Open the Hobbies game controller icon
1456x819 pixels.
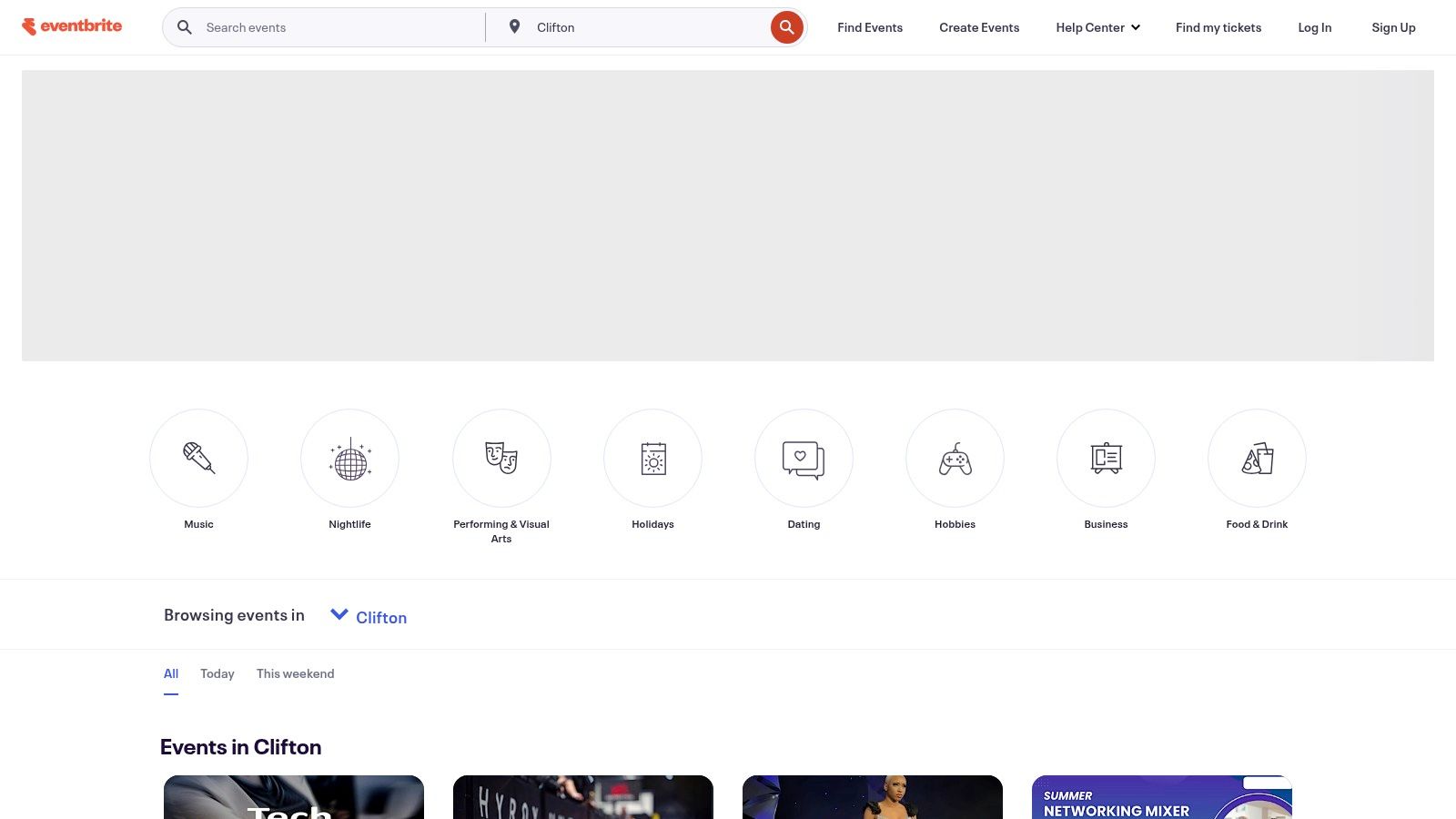(x=955, y=458)
